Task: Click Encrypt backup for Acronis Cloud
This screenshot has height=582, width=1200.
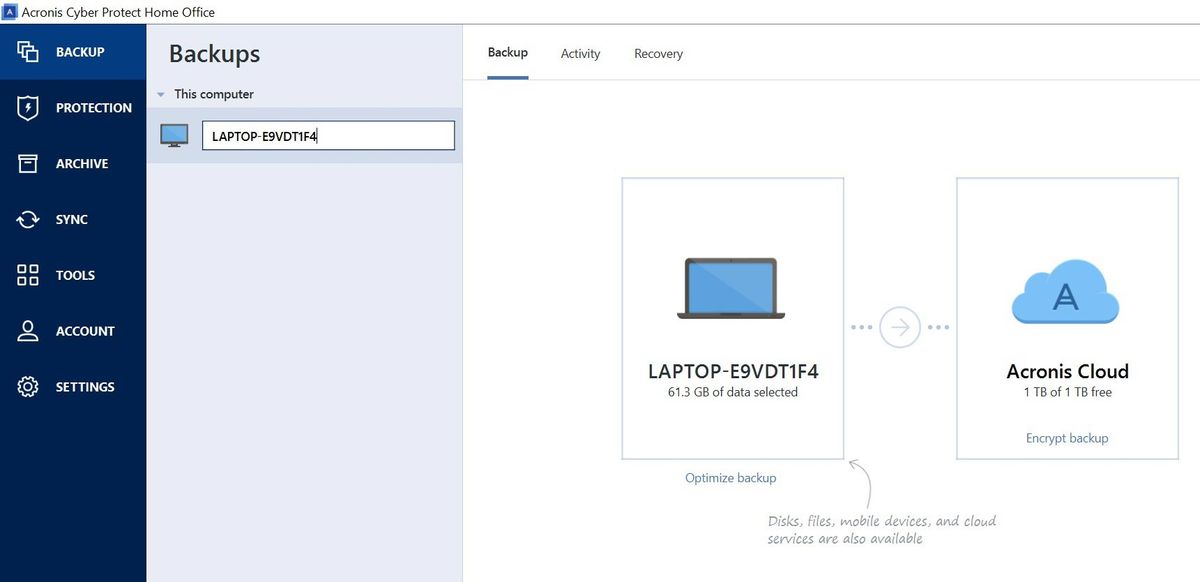Action: (x=1067, y=437)
